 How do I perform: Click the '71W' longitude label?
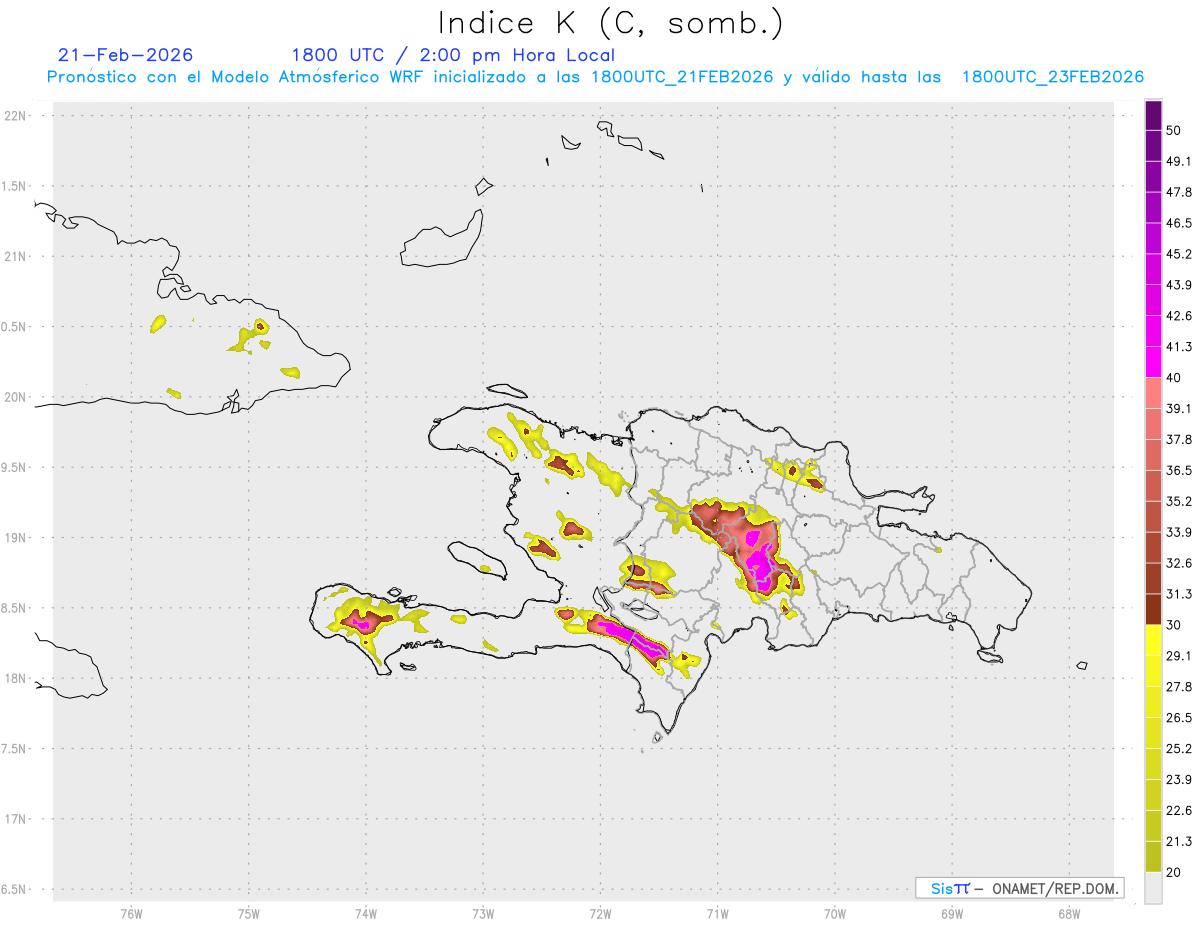pyautogui.click(x=717, y=914)
